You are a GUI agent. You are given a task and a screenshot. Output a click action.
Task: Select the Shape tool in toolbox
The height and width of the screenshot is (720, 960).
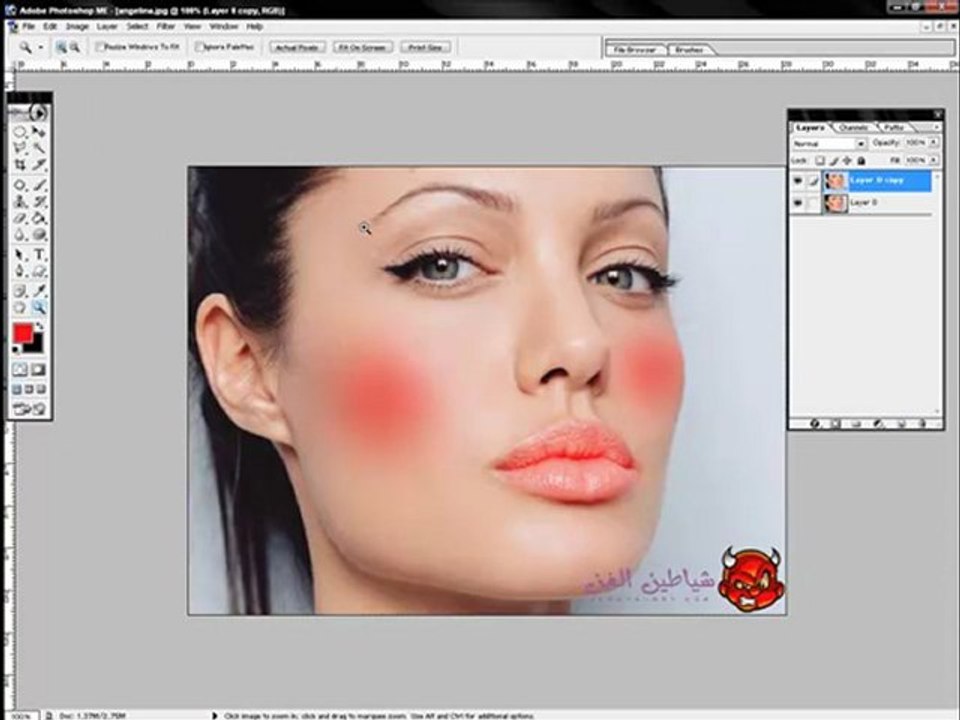pyautogui.click(x=39, y=271)
